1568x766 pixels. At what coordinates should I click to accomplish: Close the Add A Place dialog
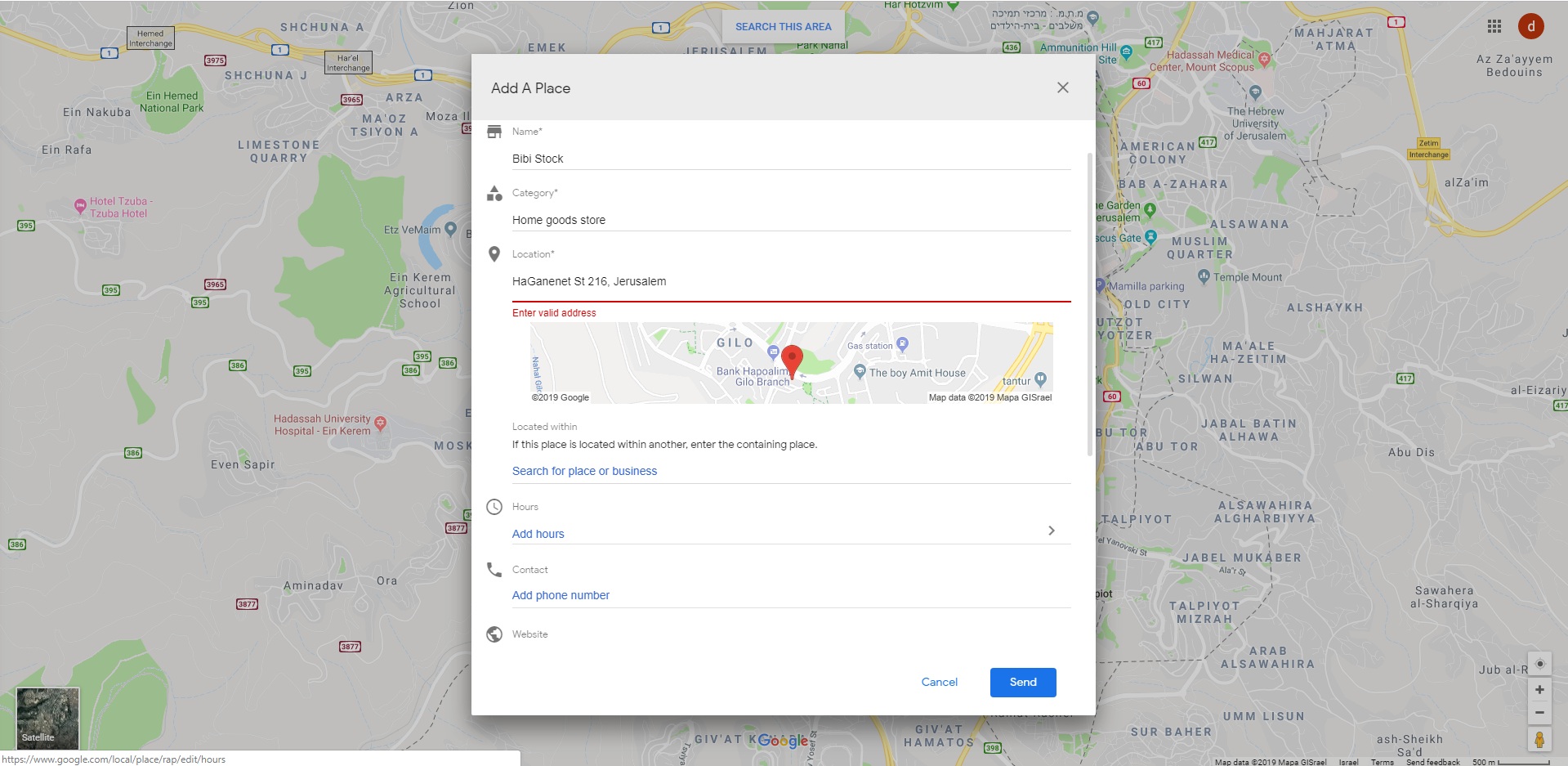pyautogui.click(x=1062, y=87)
